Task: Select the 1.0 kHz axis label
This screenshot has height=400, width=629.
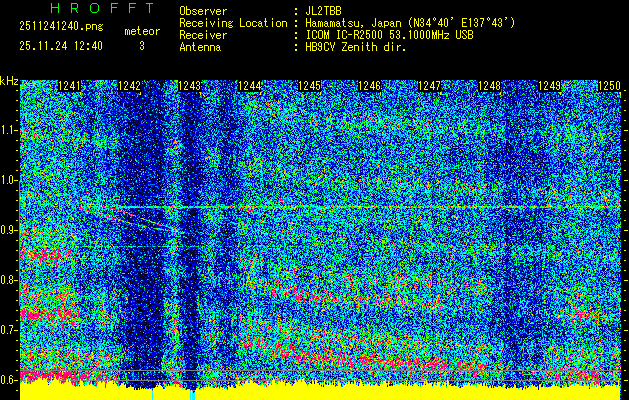Action: [x=9, y=180]
